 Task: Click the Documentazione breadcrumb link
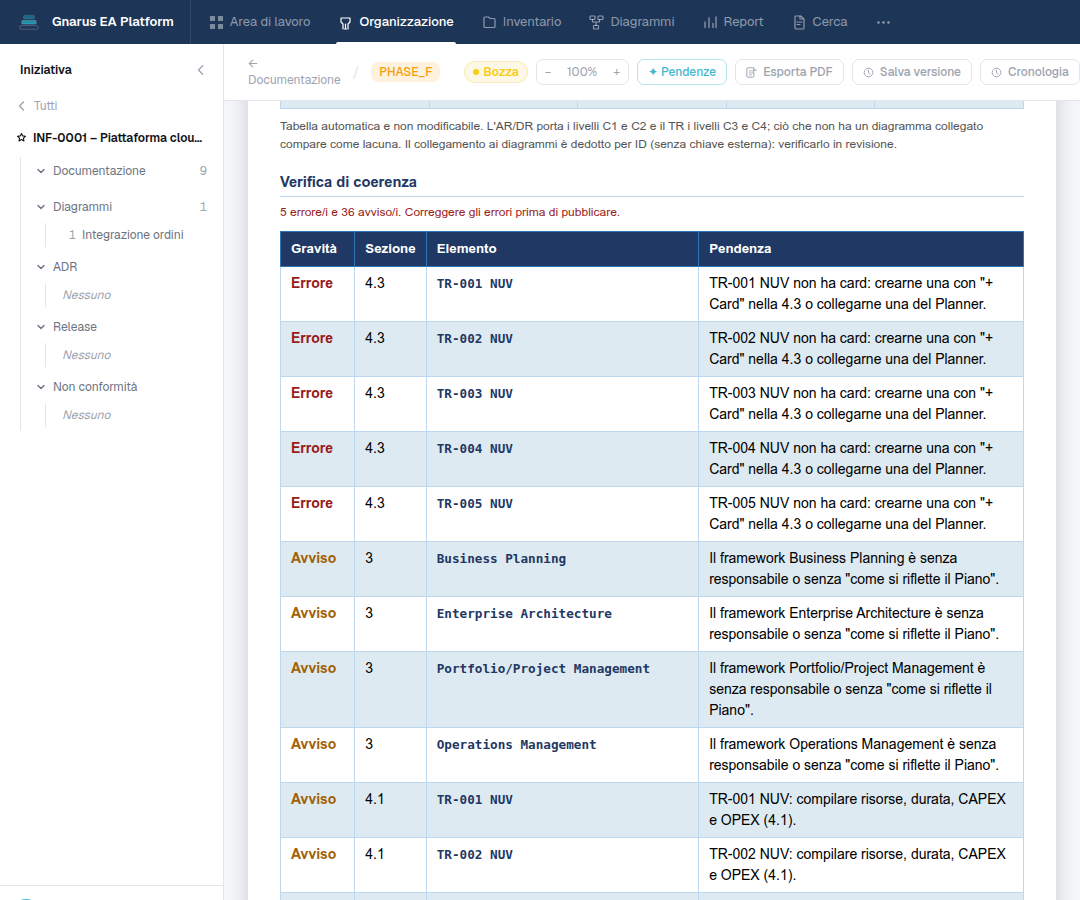tap(294, 80)
